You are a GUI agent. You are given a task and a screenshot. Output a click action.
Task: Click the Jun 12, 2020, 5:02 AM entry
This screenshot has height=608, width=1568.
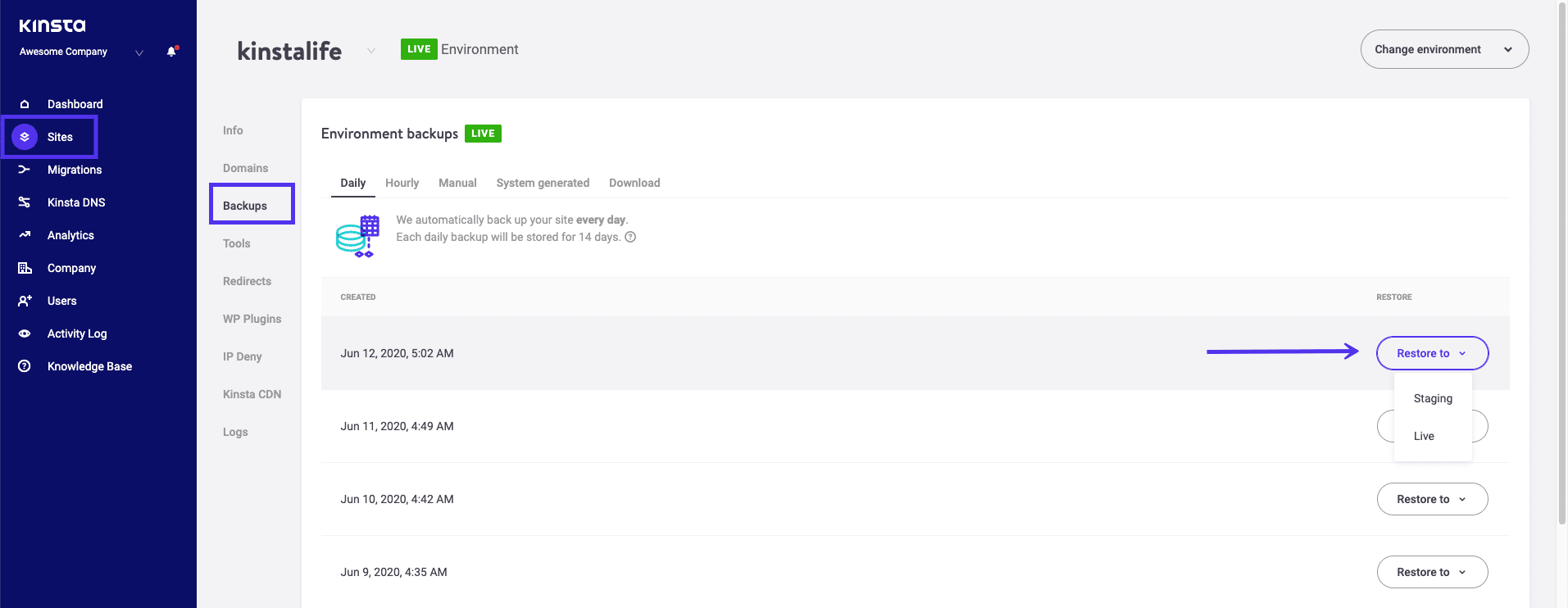tap(397, 353)
